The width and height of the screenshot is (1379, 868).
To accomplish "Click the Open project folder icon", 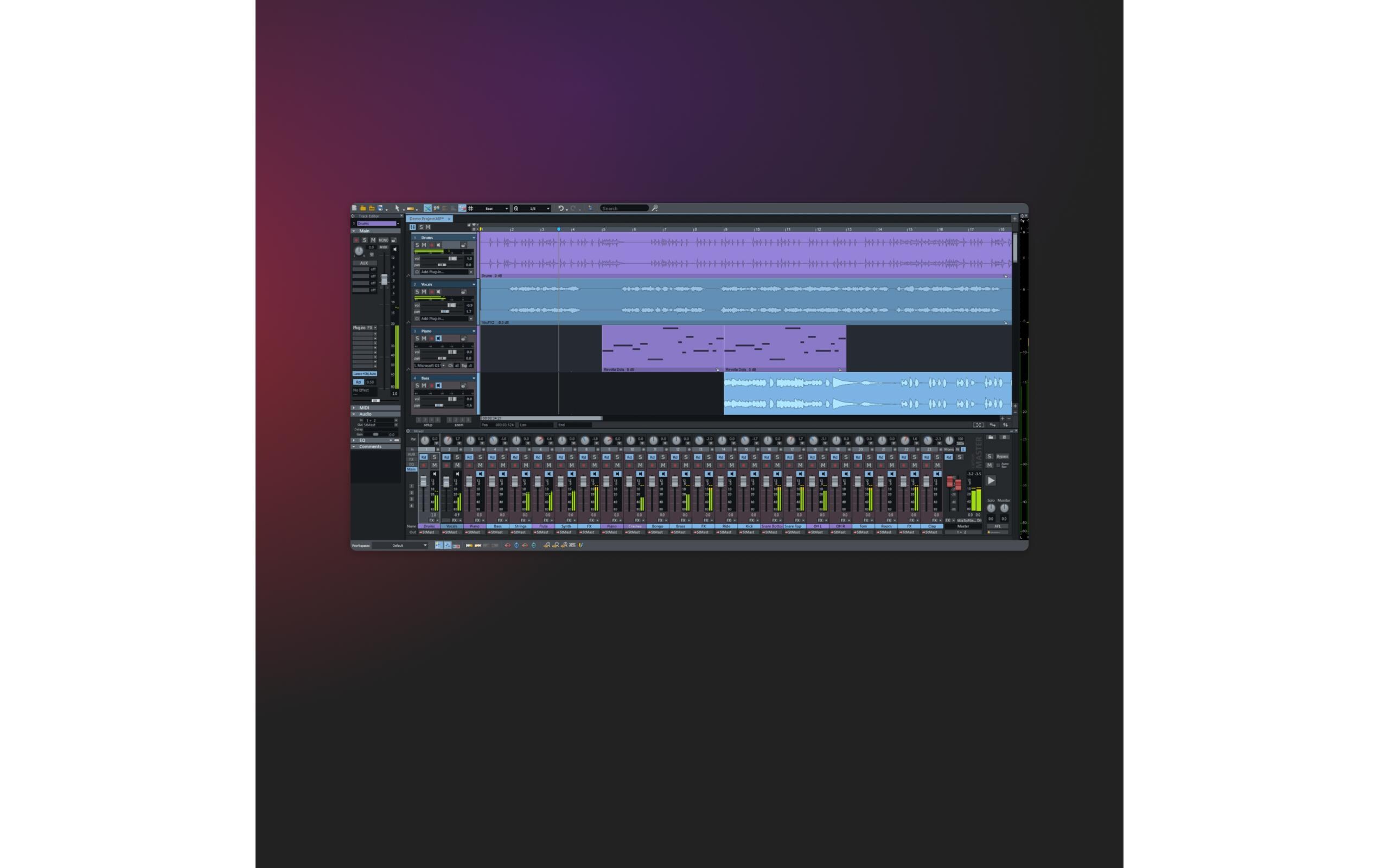I will [372, 209].
